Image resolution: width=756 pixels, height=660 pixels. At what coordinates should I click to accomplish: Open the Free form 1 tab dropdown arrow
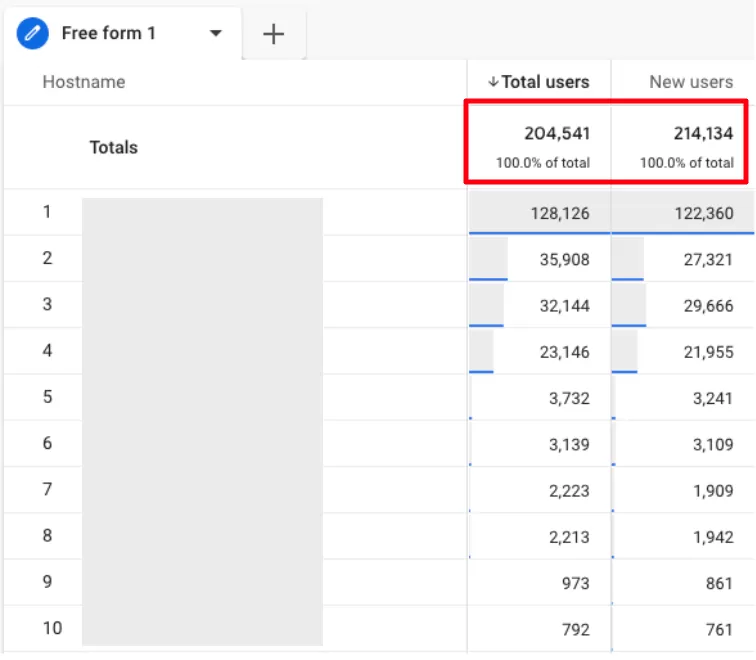click(x=216, y=33)
